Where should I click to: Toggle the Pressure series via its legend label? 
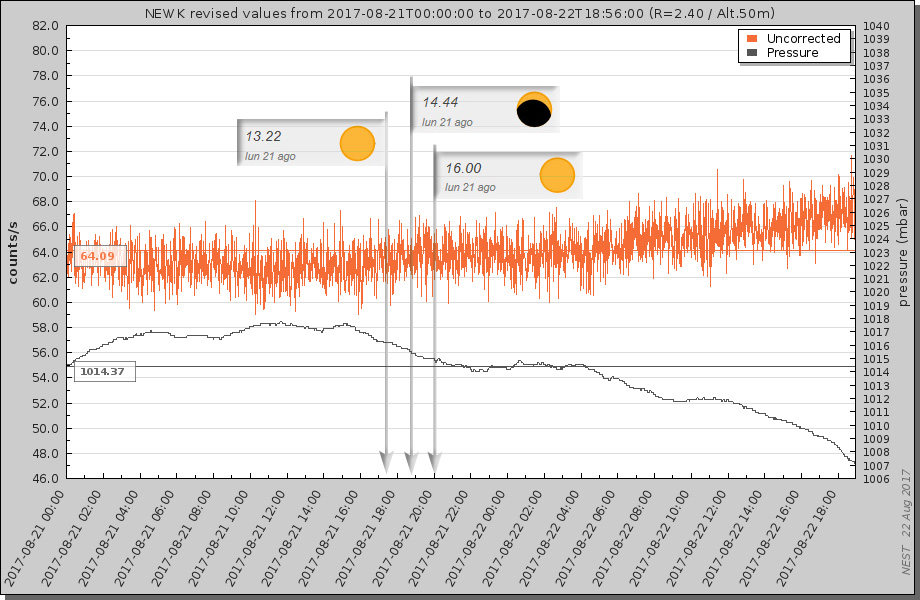click(792, 53)
